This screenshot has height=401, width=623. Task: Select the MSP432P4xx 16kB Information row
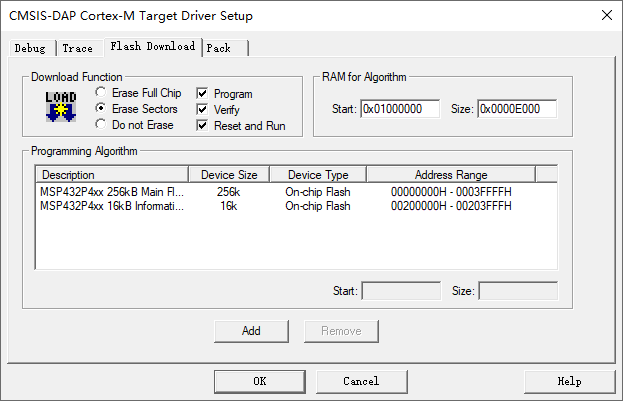(296, 206)
